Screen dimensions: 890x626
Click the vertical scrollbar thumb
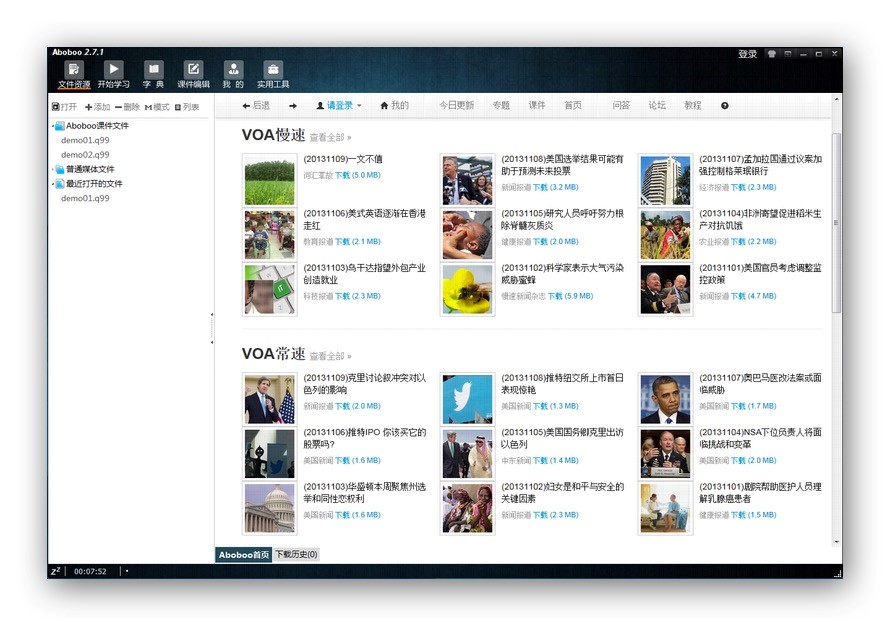(837, 222)
